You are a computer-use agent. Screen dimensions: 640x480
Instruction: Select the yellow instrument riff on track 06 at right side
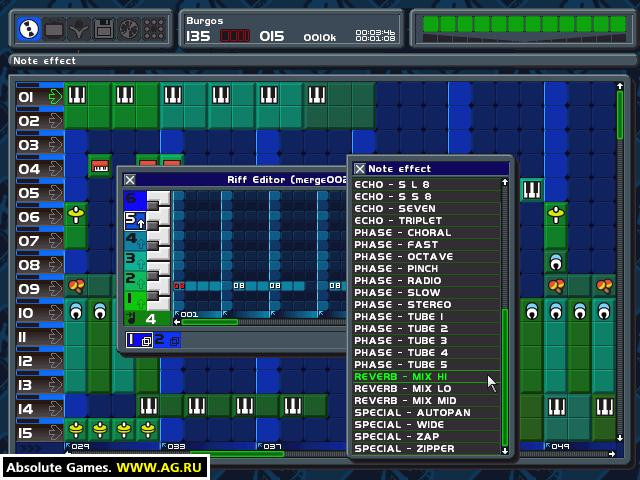point(556,214)
